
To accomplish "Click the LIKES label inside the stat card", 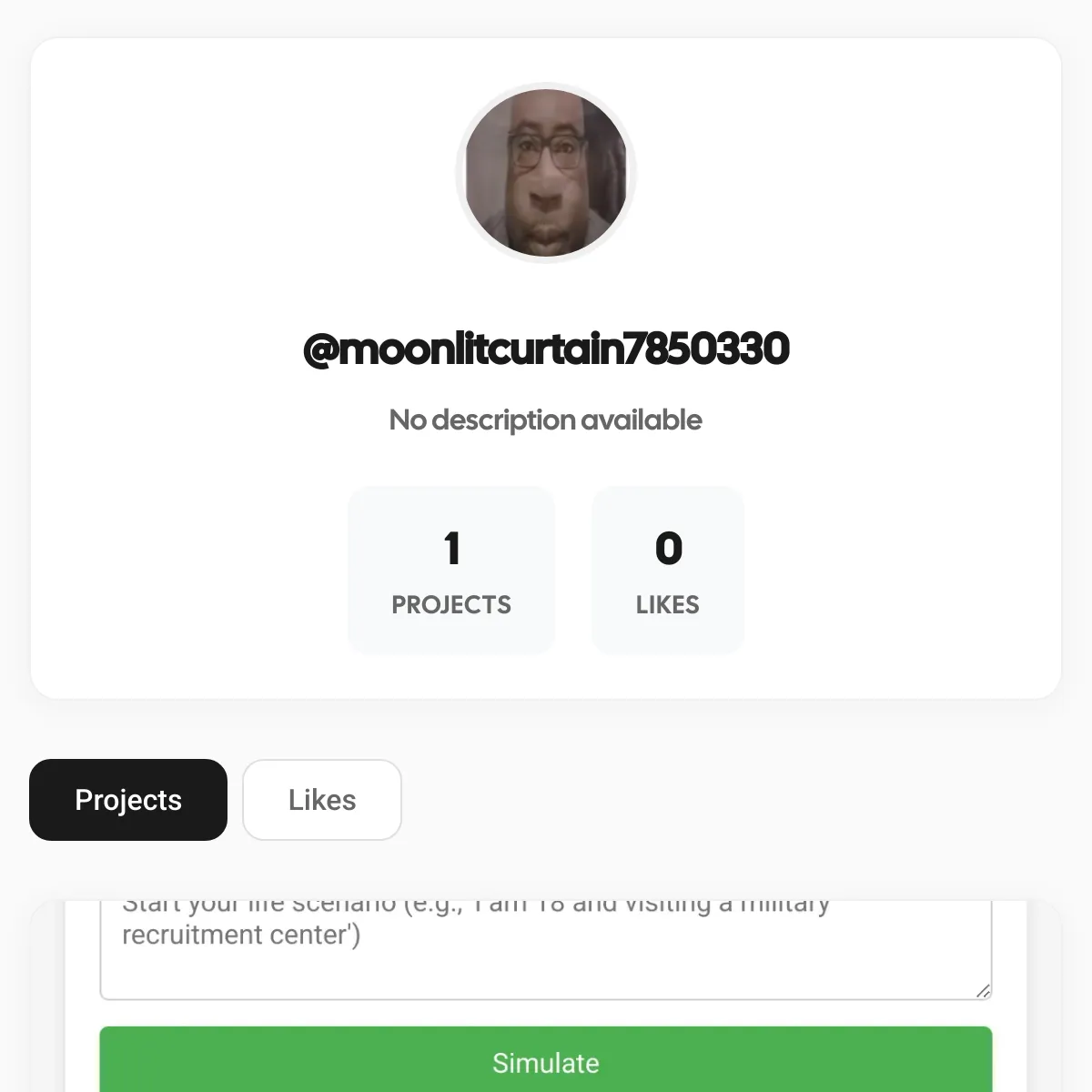I will pyautogui.click(x=667, y=604).
